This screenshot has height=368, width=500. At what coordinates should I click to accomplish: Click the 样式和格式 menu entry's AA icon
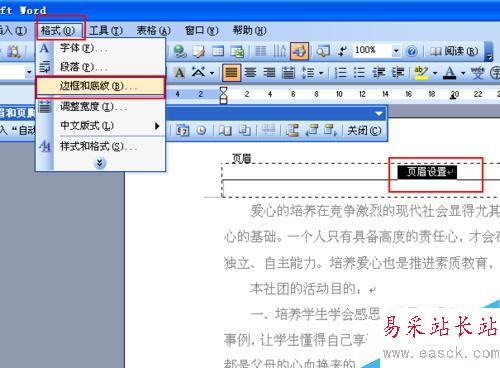click(45, 146)
